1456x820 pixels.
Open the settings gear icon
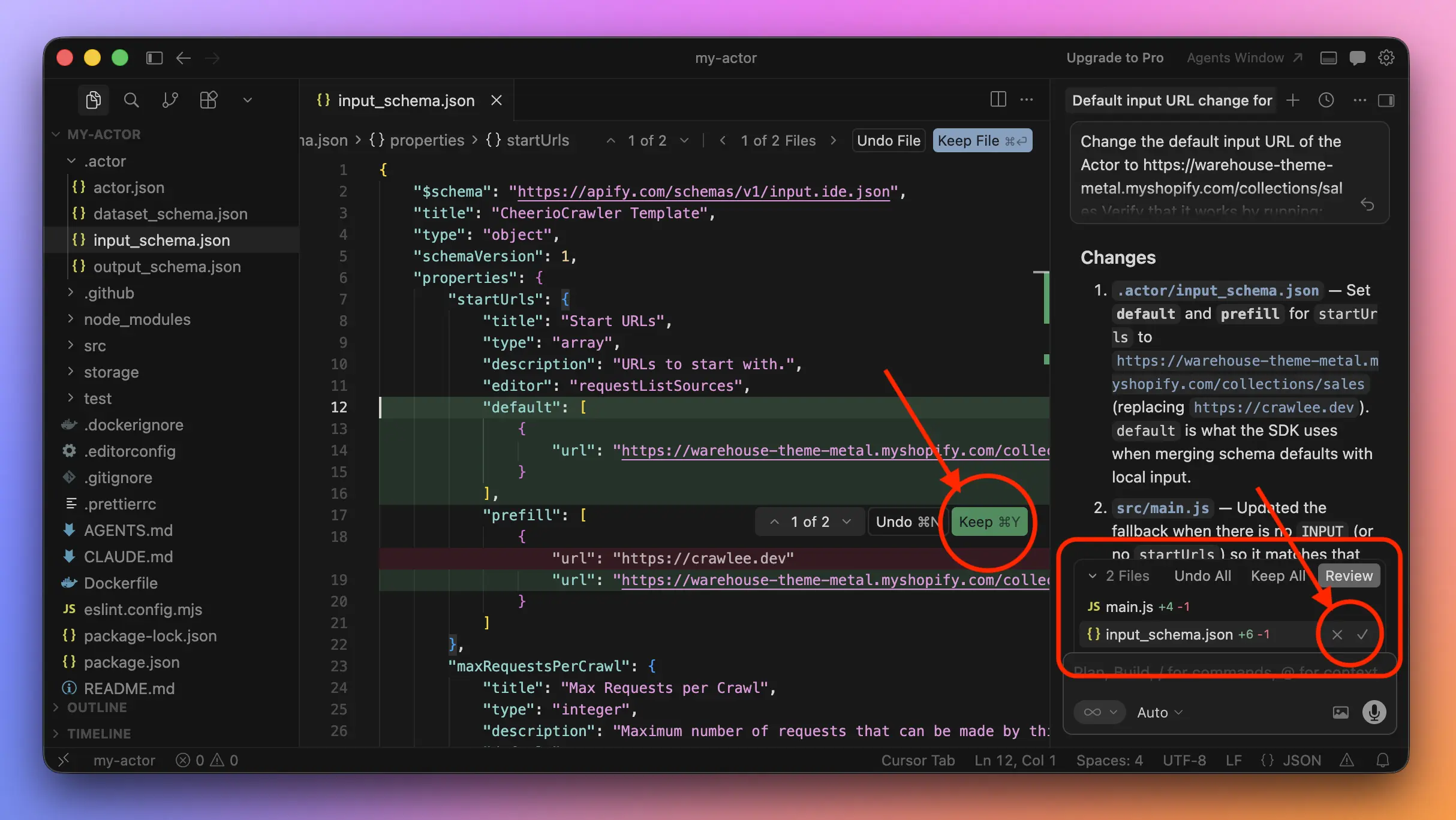pyautogui.click(x=1386, y=58)
